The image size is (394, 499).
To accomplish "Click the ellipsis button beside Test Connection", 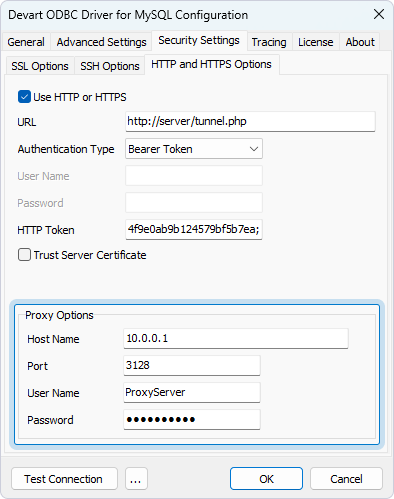I will (136, 479).
